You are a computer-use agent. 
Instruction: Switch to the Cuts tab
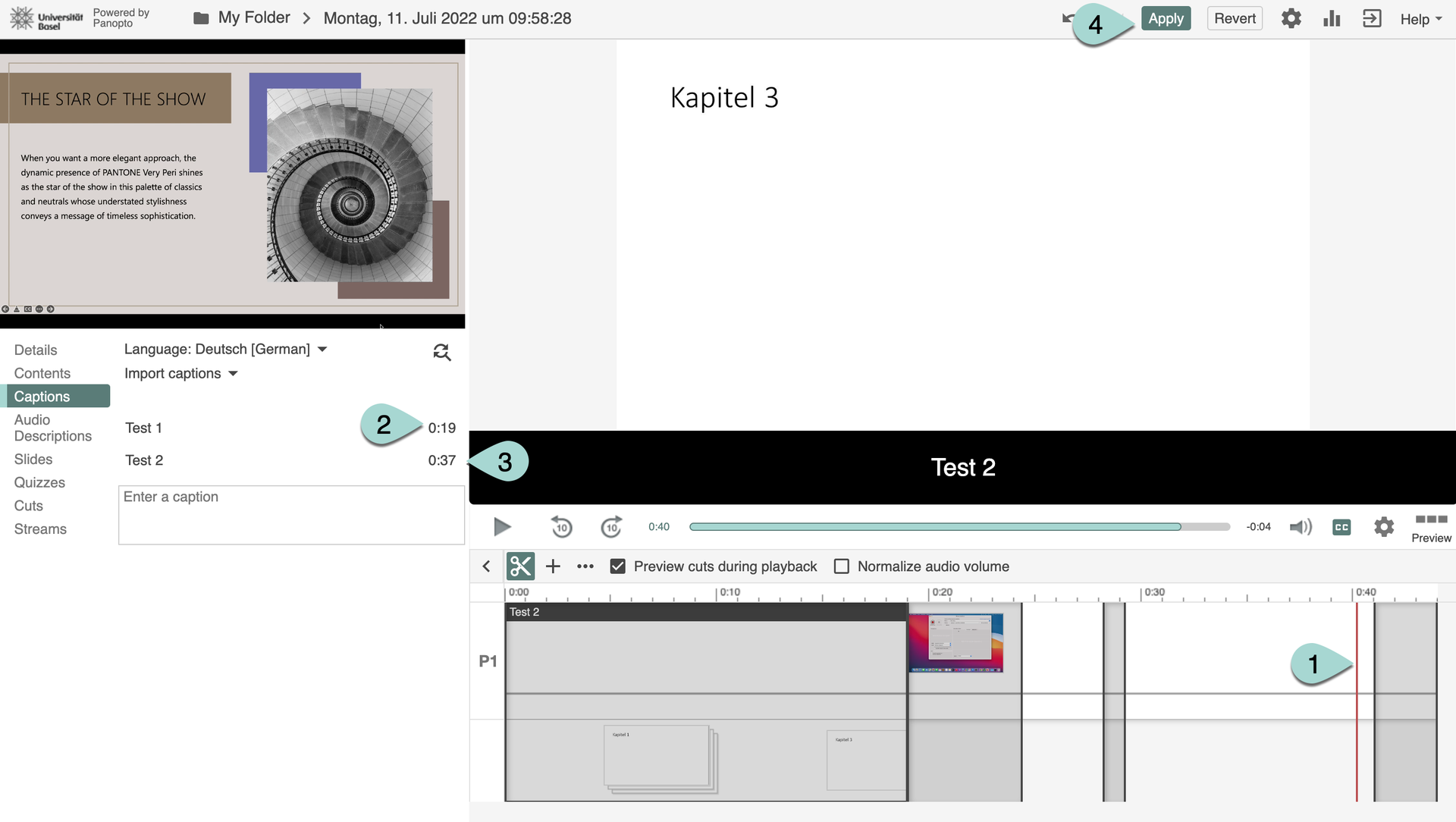(29, 506)
